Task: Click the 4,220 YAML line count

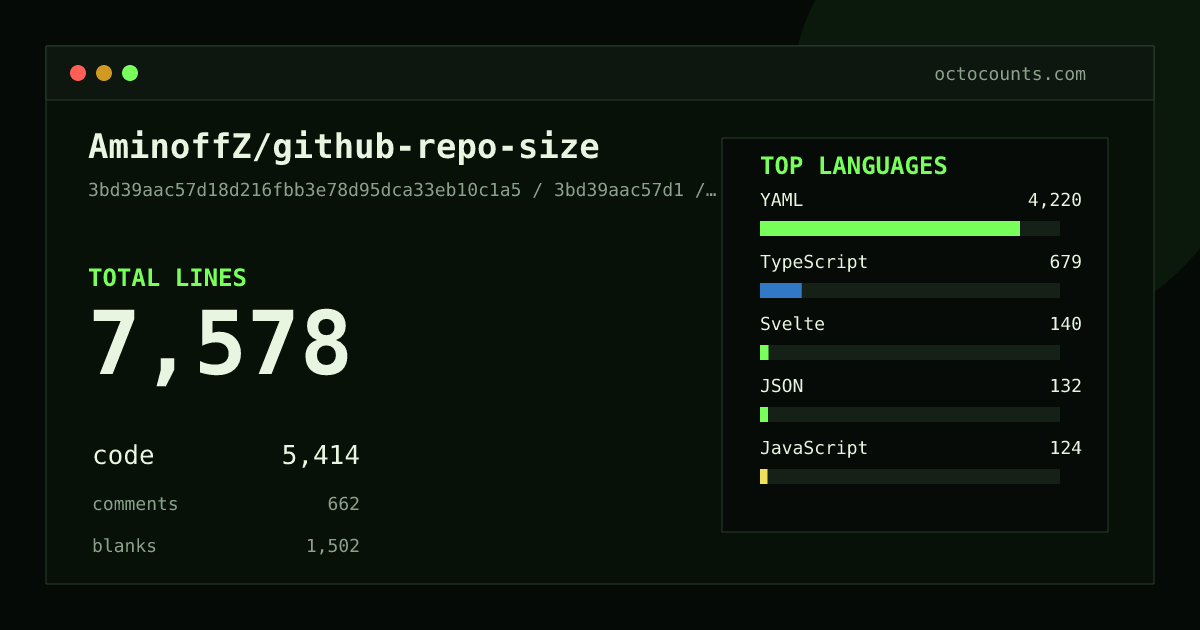Action: click(x=1055, y=200)
